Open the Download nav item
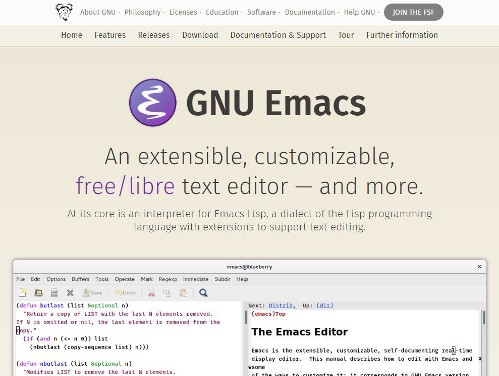The image size is (499, 376). pos(200,35)
